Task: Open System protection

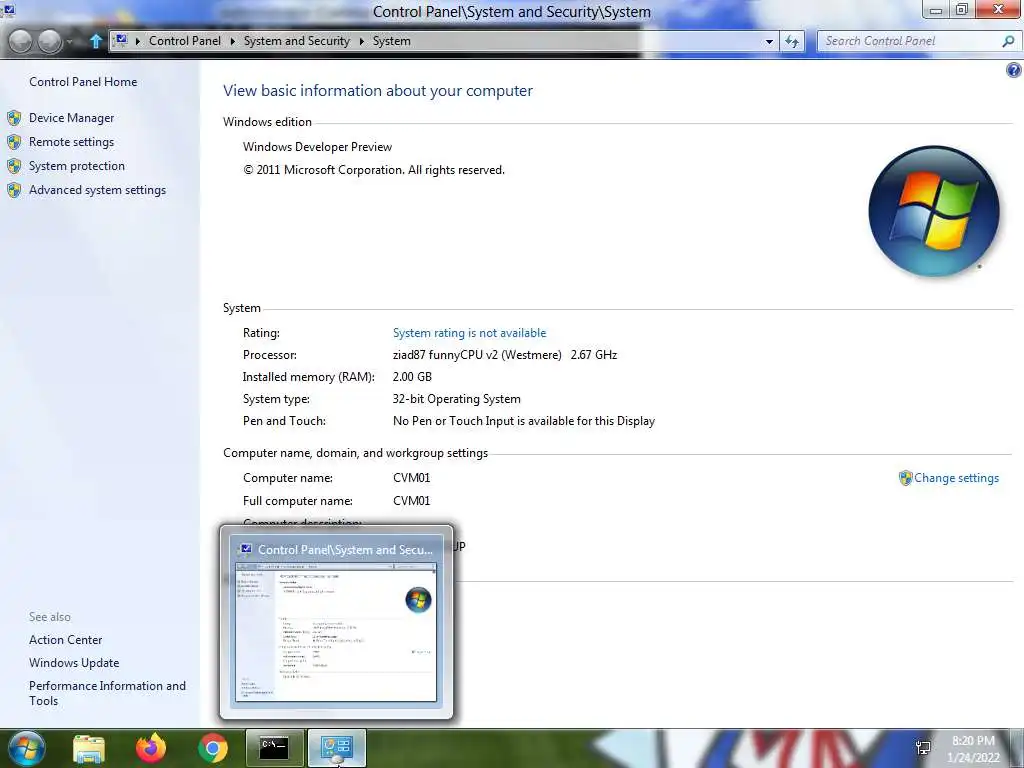Action: [x=76, y=166]
